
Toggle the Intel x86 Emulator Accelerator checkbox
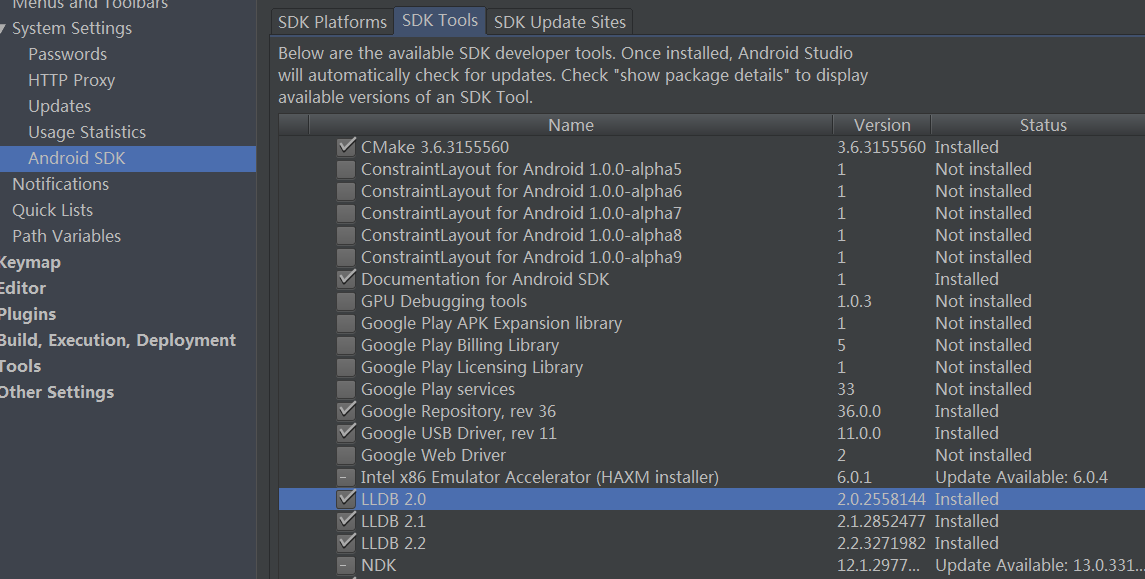(346, 477)
